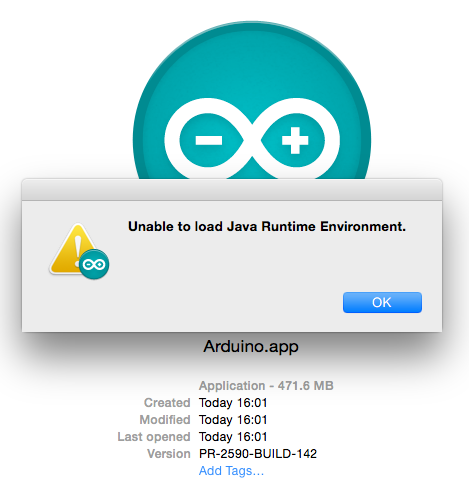
Task: Click the 'Created' label
Action: pos(167,403)
